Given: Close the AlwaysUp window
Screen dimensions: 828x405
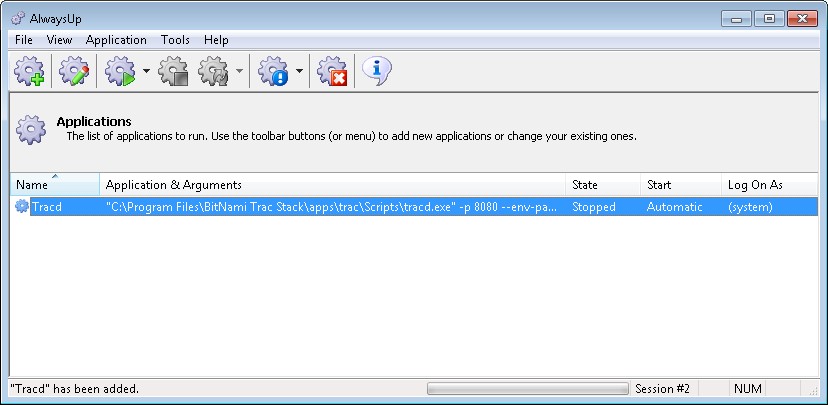Looking at the screenshot, I should (802, 19).
